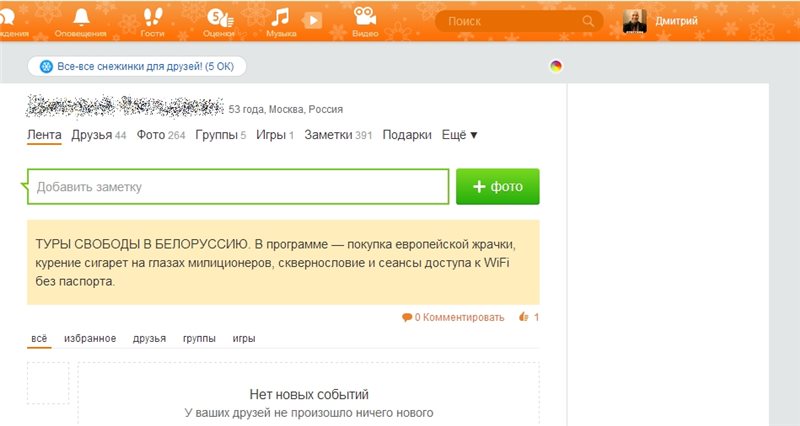Open the Оценки ratings icon
Viewport: 800px width, 426px height.
pyautogui.click(x=220, y=18)
